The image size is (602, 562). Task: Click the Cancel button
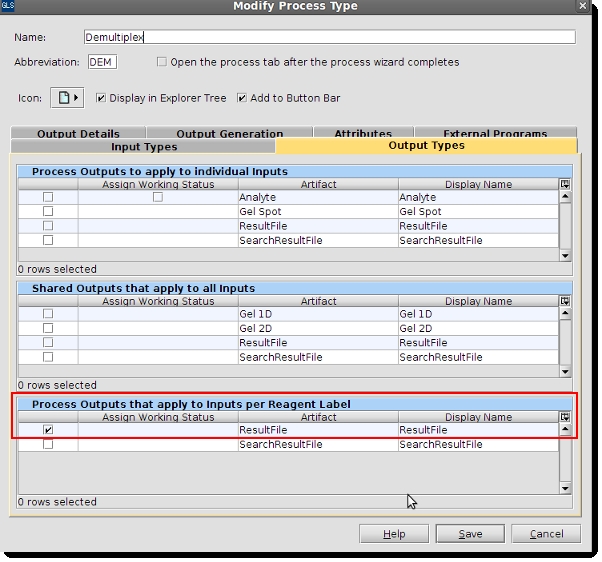point(547,534)
